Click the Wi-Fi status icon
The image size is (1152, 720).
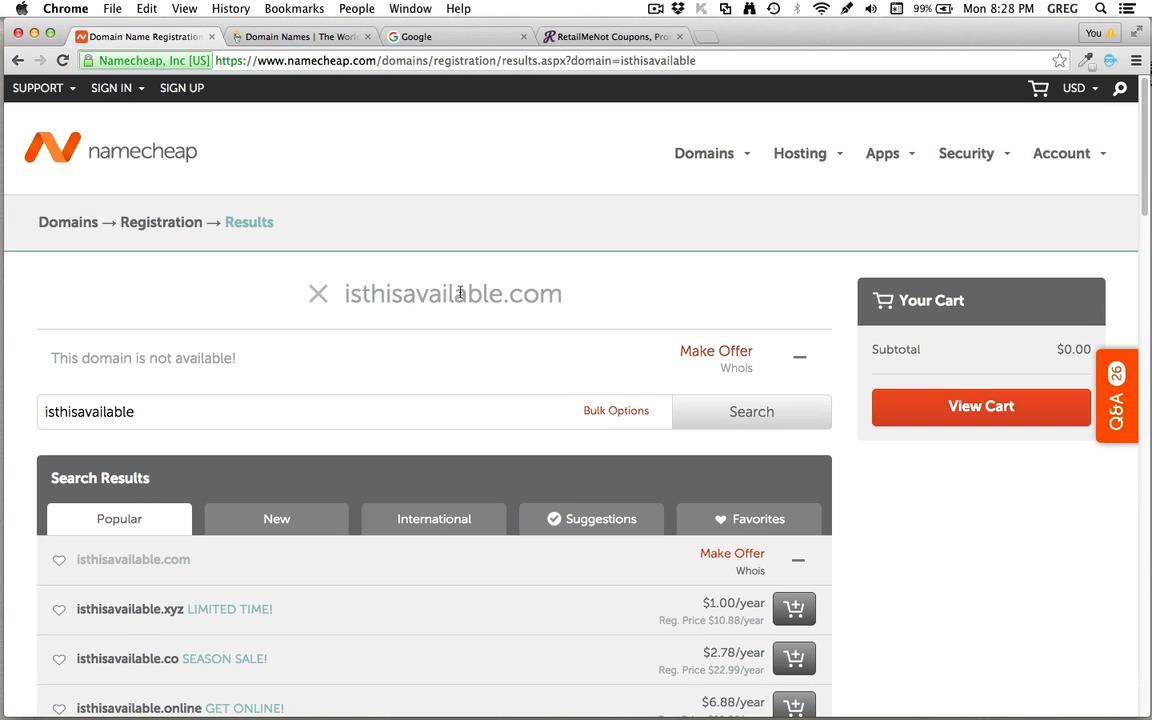tap(821, 9)
